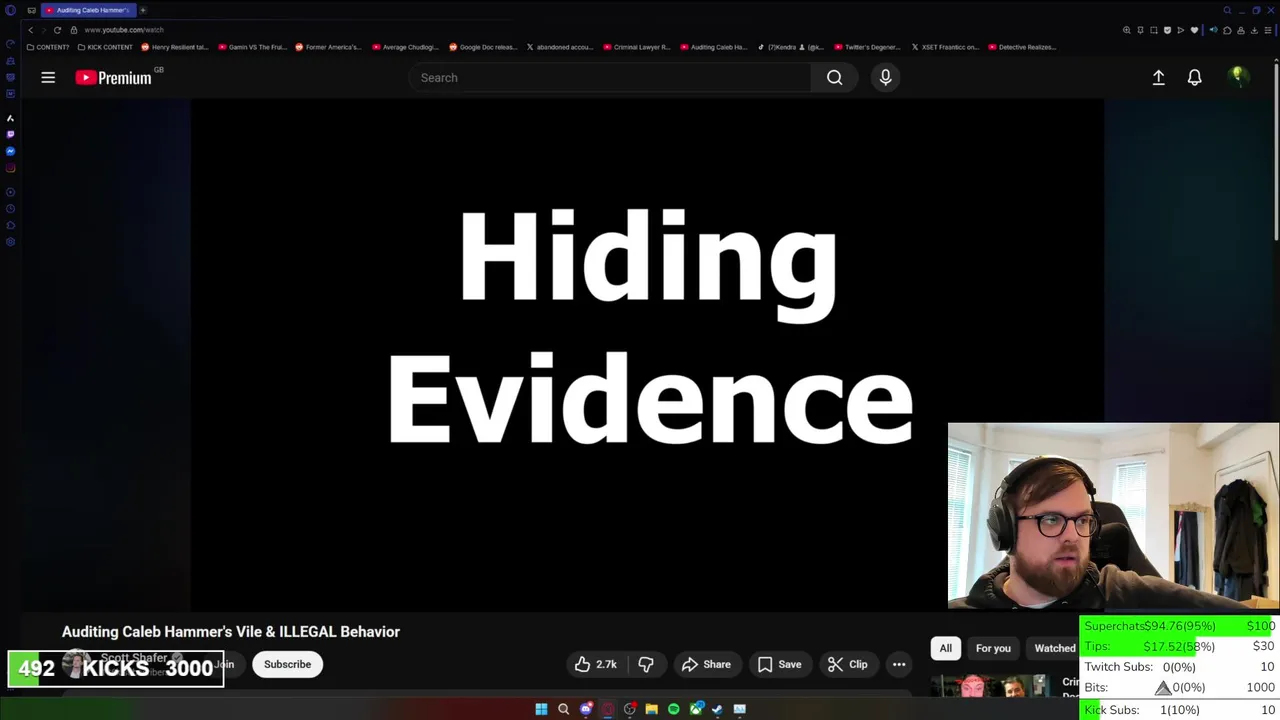Share the video
Screen dimensions: 1280x720
click(x=706, y=664)
